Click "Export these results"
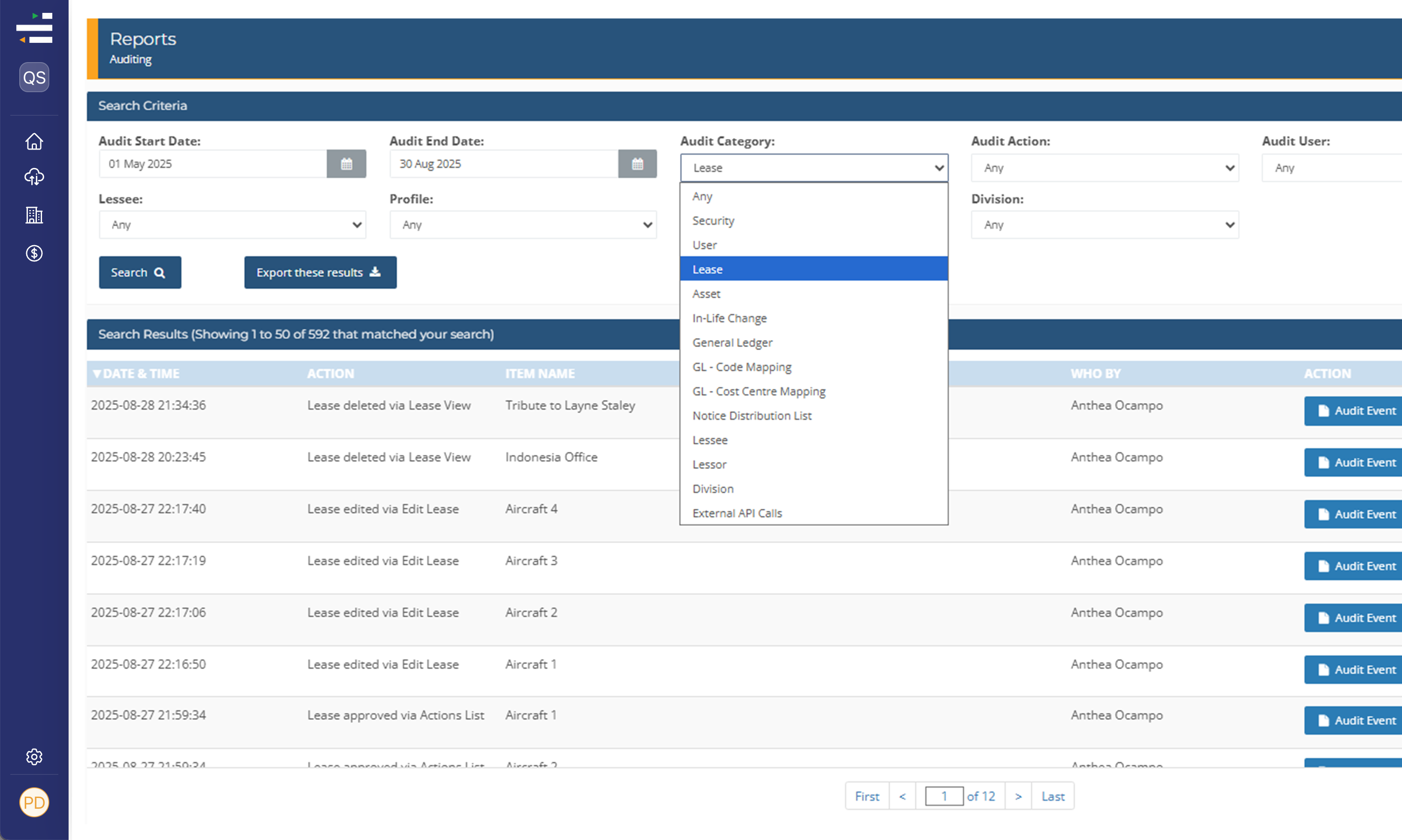Screen dimensions: 1402x840 (x=320, y=272)
